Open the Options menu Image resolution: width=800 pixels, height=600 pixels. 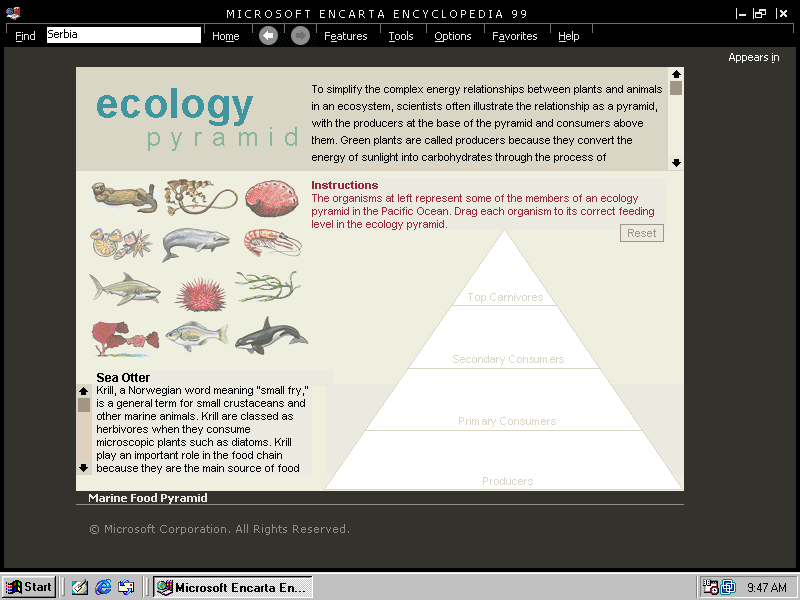tap(452, 36)
